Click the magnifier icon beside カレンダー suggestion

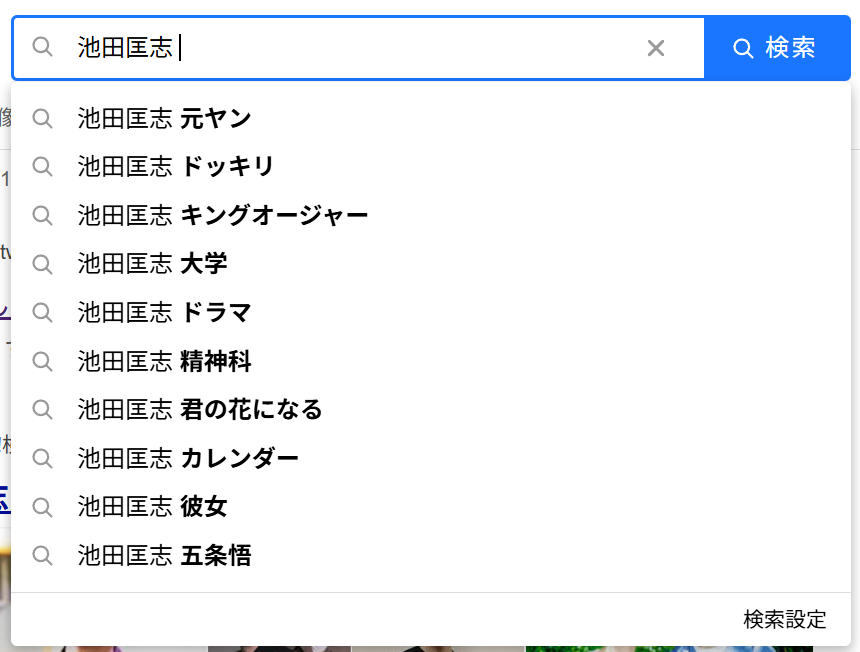[x=42, y=458]
